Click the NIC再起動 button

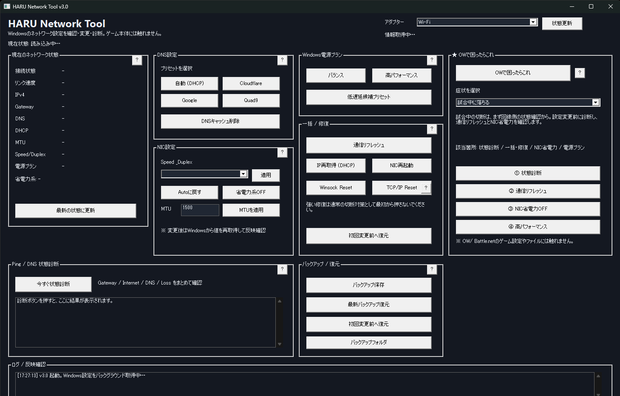pyautogui.click(x=401, y=165)
